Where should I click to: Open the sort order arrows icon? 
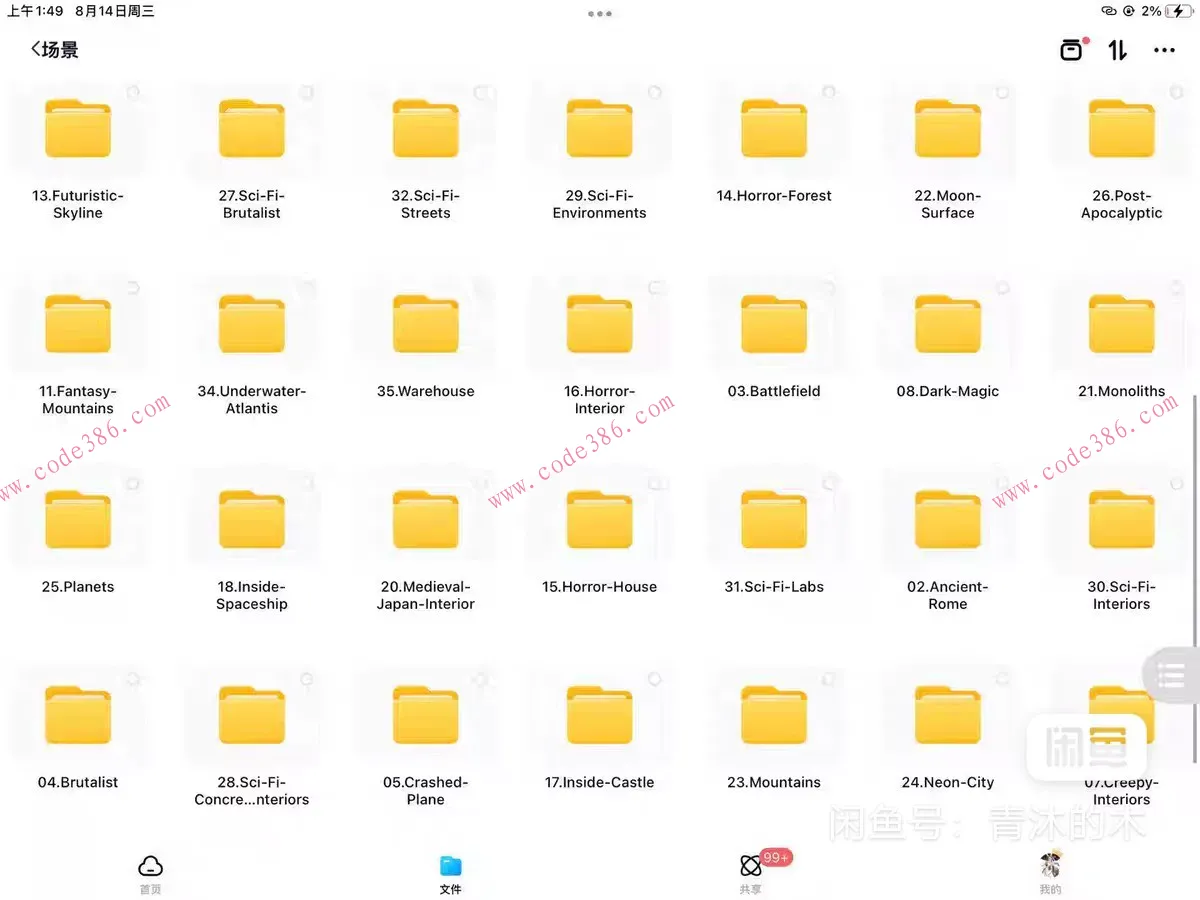point(1118,50)
